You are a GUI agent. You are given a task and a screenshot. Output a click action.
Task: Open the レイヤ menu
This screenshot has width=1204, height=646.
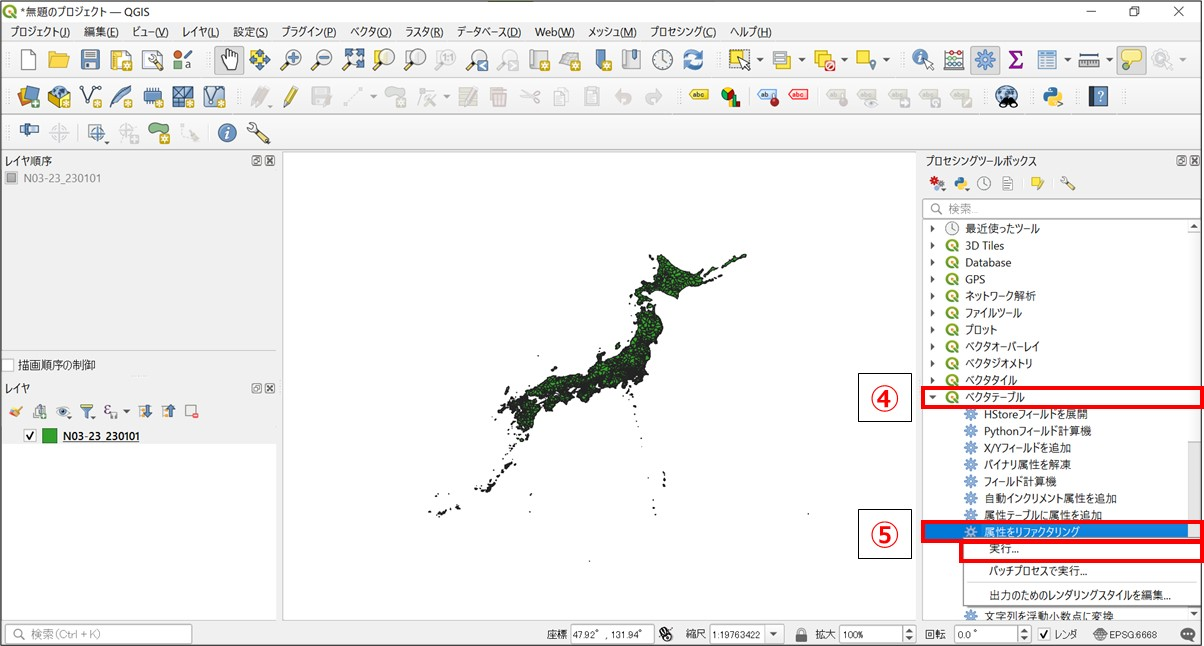[200, 32]
